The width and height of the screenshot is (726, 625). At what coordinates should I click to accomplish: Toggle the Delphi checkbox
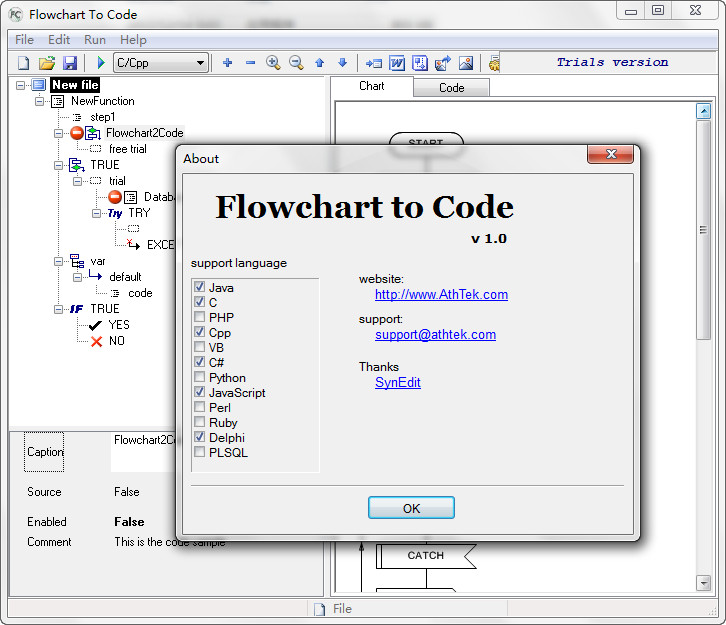200,437
